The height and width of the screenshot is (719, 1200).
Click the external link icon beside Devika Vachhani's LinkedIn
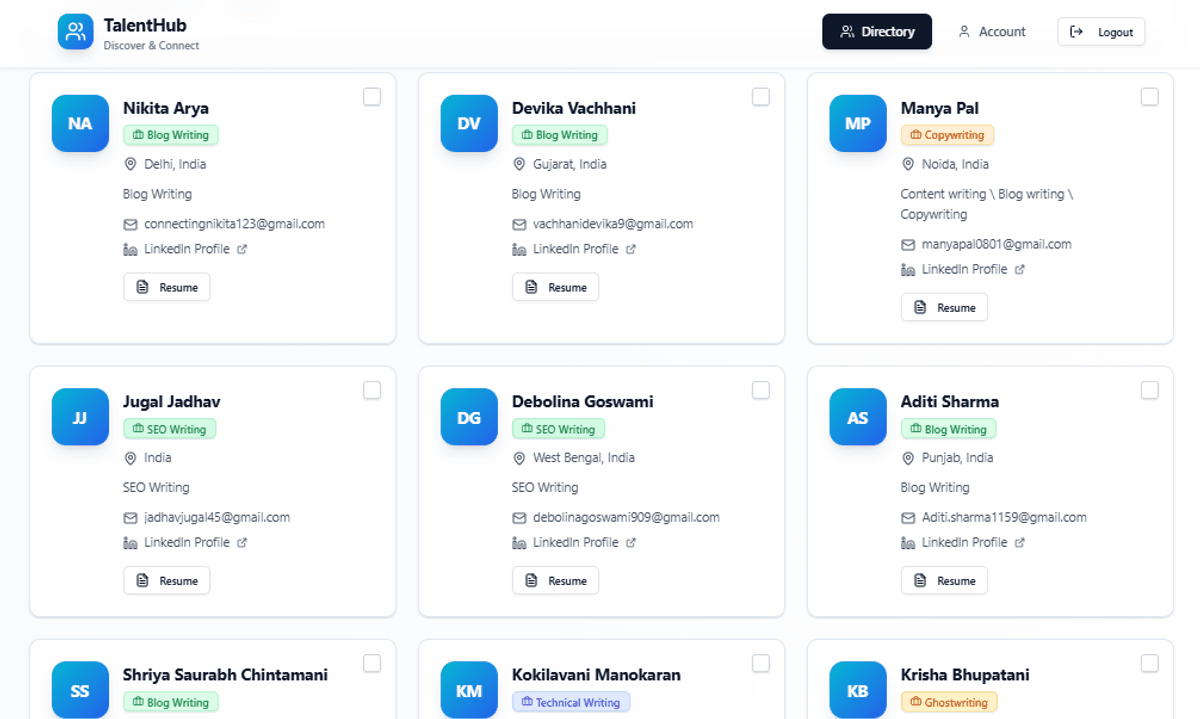631,250
